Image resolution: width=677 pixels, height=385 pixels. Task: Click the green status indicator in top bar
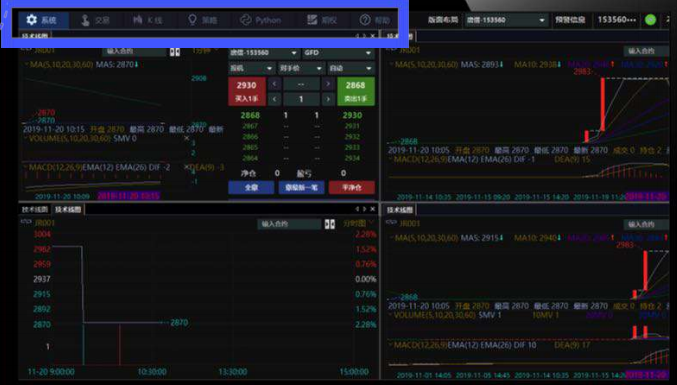tap(650, 20)
